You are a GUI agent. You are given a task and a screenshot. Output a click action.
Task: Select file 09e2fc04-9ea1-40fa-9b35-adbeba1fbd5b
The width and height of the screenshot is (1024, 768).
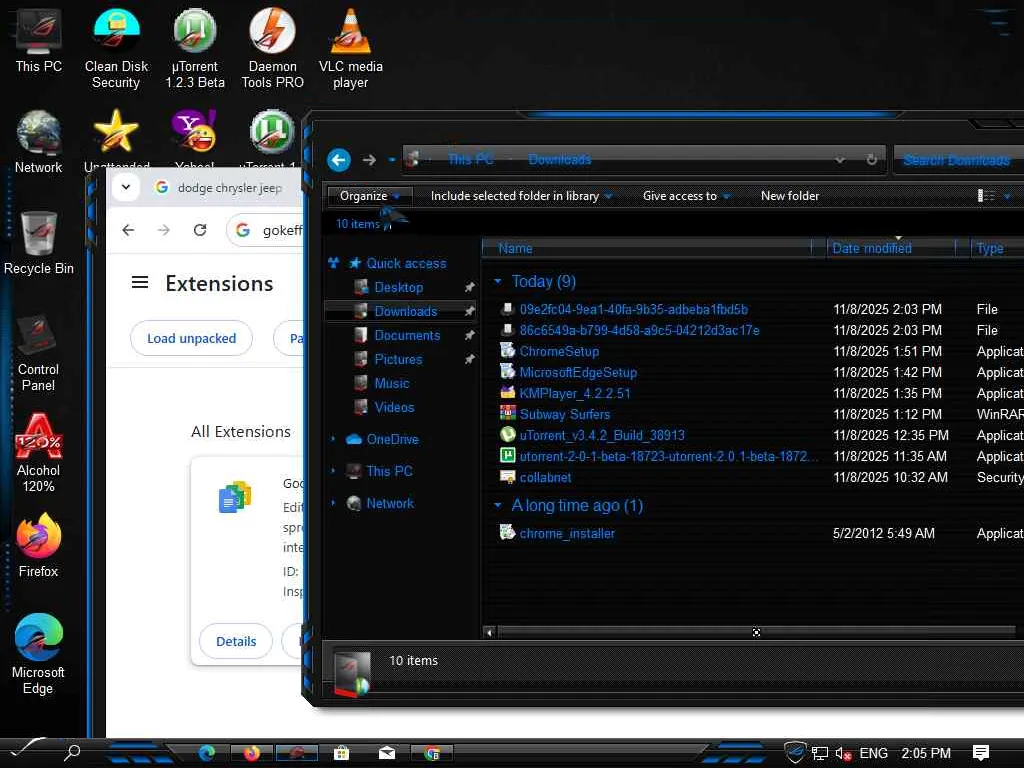[x=633, y=310]
